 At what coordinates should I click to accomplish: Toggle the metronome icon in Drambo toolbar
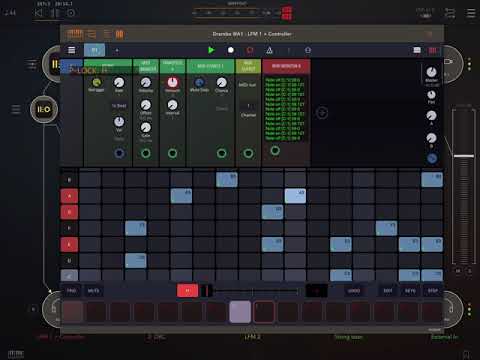coord(269,50)
